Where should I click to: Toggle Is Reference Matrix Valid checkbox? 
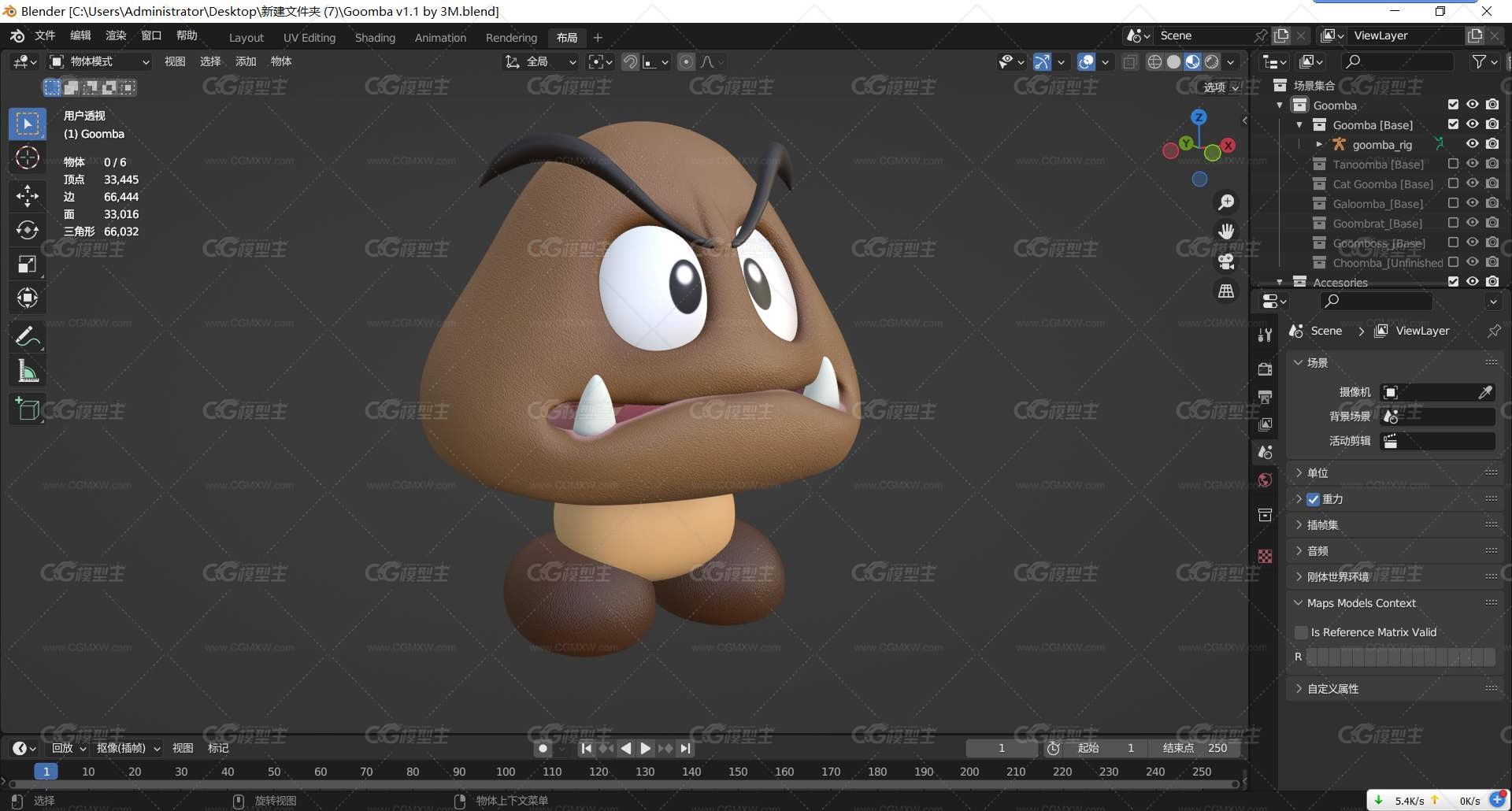click(x=1301, y=632)
